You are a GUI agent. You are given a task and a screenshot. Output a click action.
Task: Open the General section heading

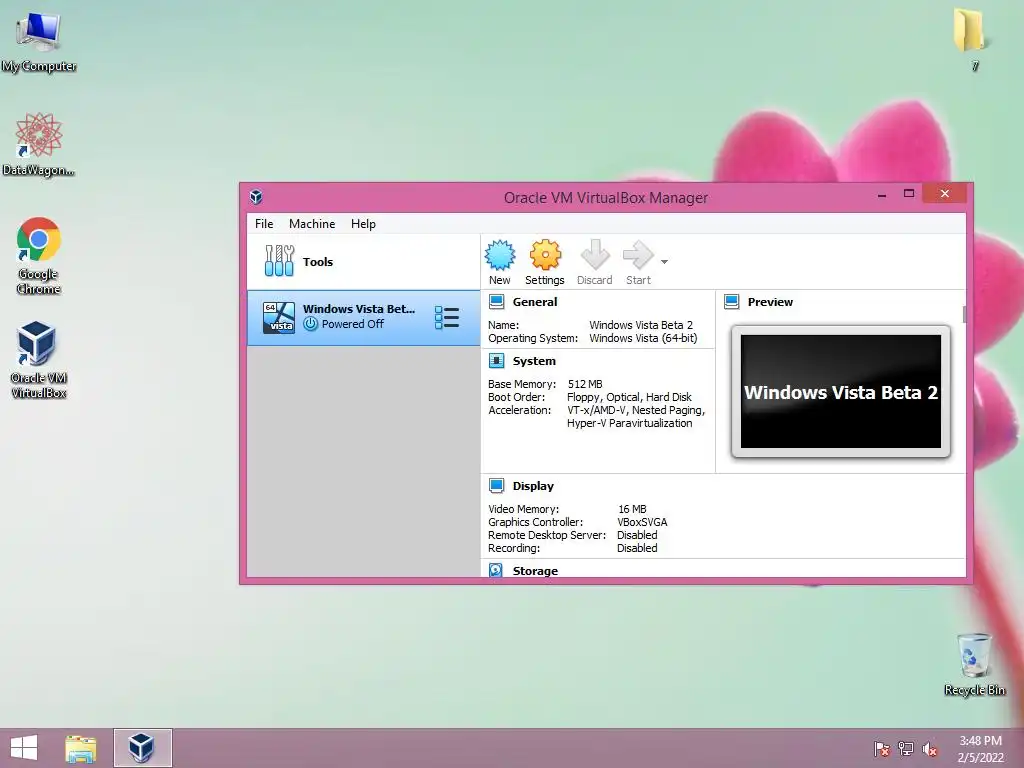535,302
